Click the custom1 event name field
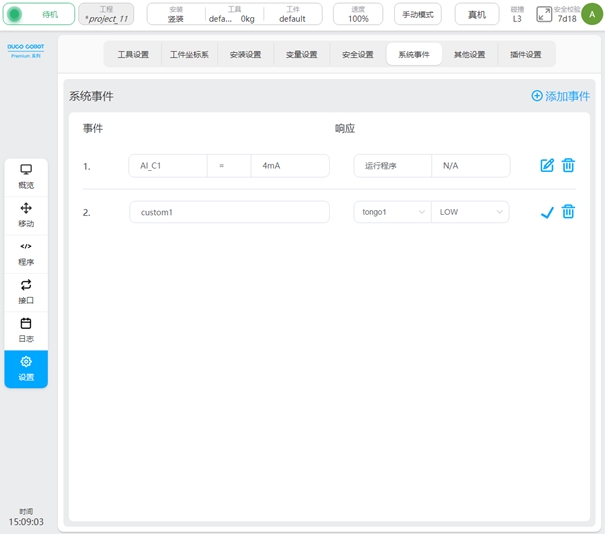Image resolution: width=605 pixels, height=534 pixels. (229, 212)
